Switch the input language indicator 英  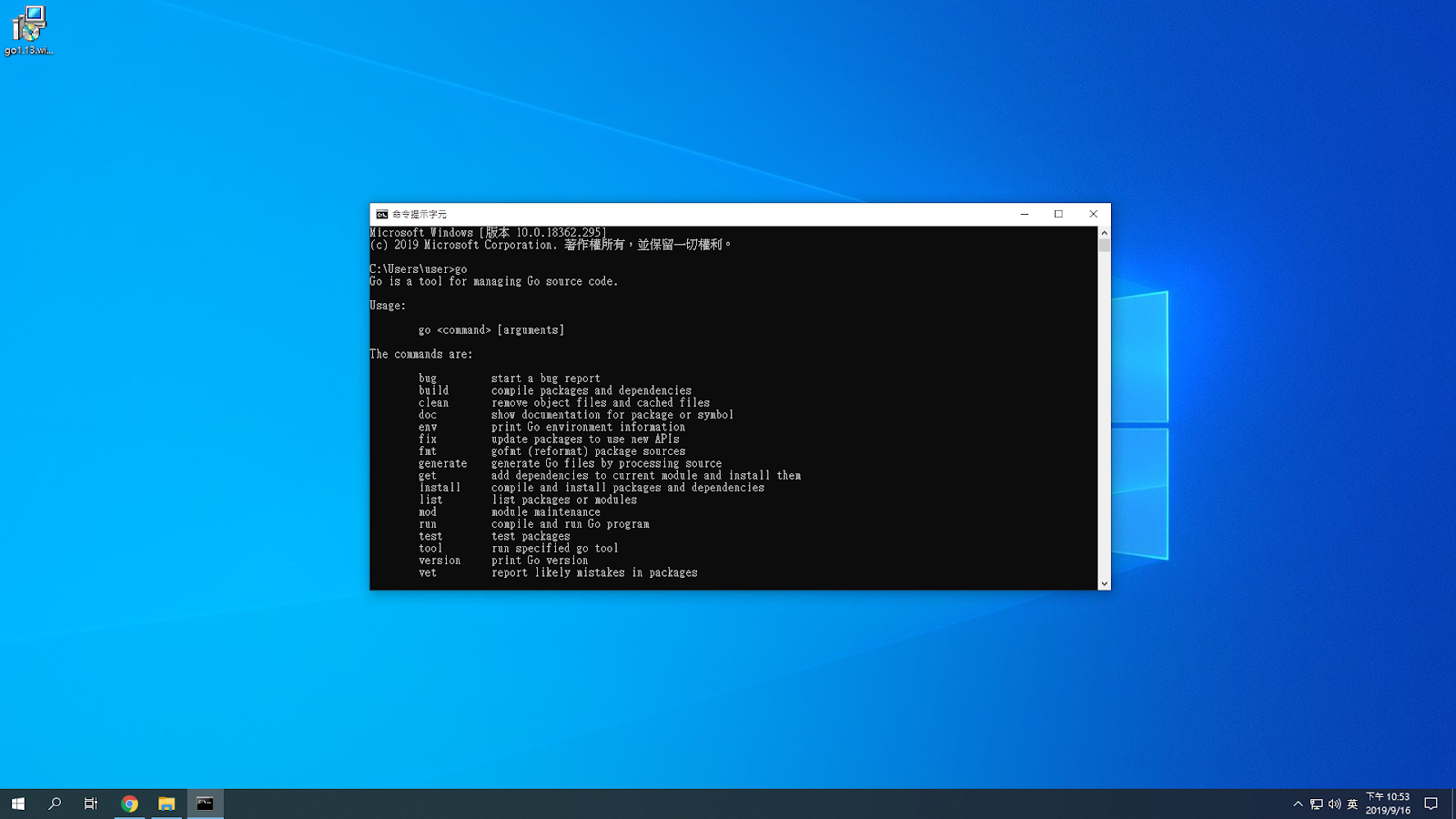tap(1352, 804)
